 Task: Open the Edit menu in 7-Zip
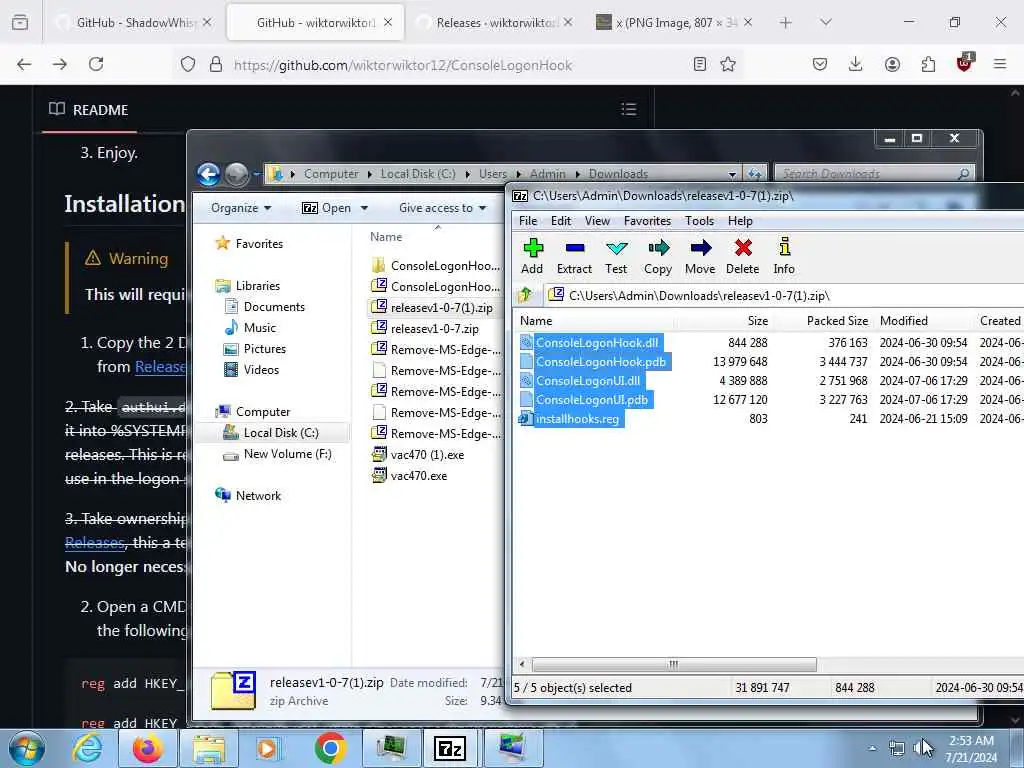[x=561, y=221]
